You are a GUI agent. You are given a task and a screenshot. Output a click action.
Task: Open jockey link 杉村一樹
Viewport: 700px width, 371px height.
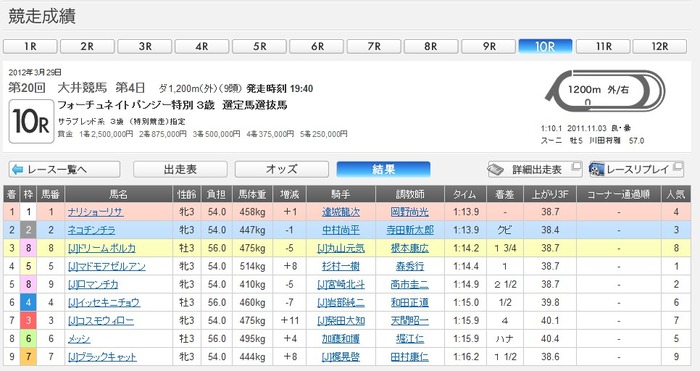341,267
